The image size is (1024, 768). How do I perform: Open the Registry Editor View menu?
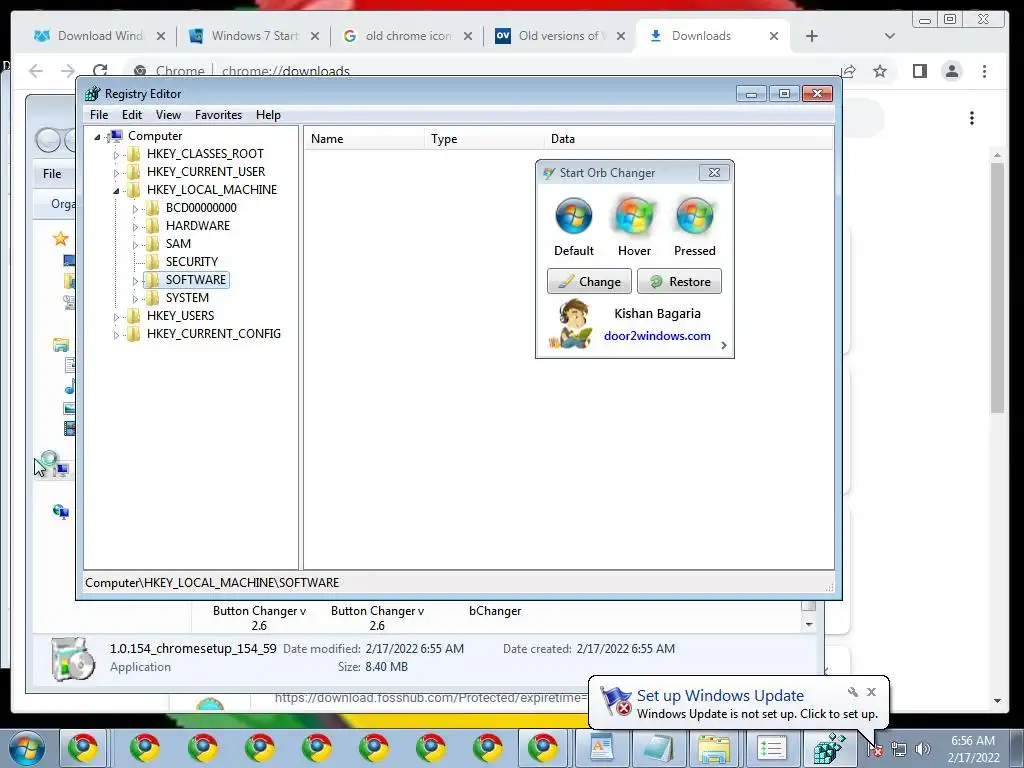[x=168, y=115]
